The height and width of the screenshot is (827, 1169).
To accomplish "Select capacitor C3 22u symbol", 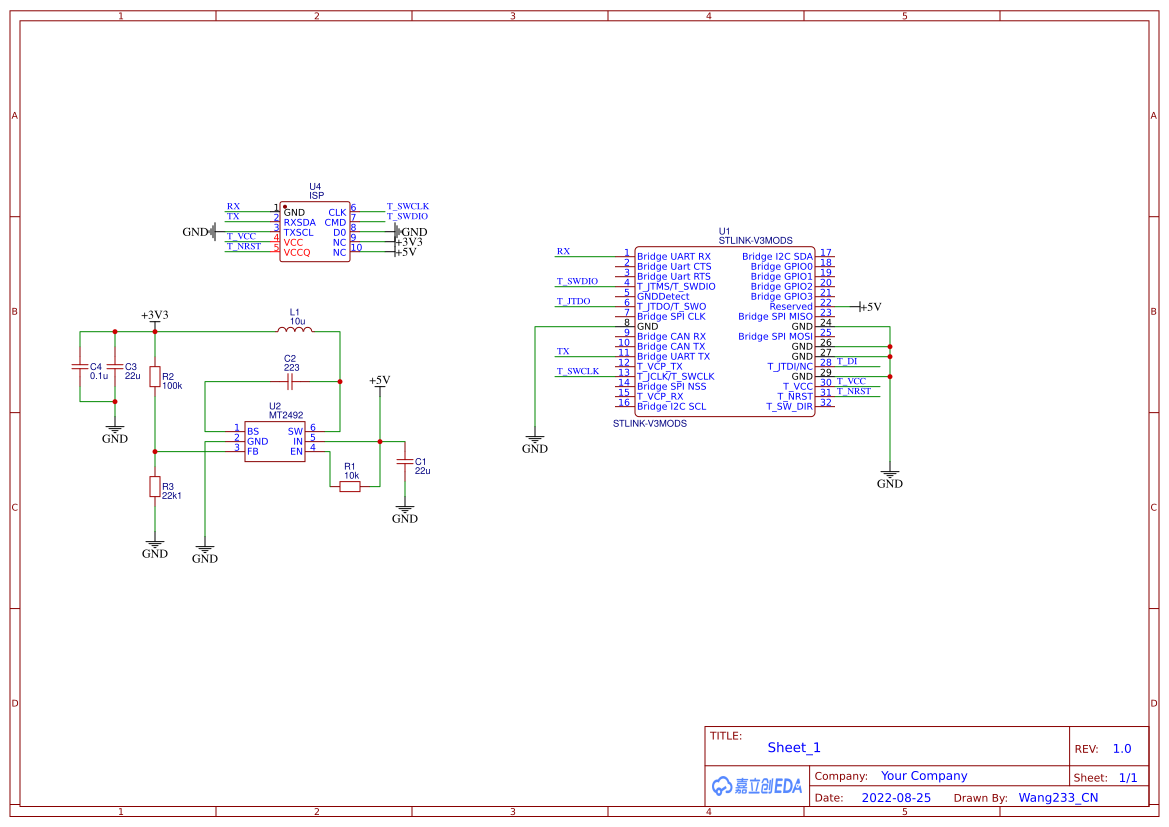I will (x=115, y=366).
